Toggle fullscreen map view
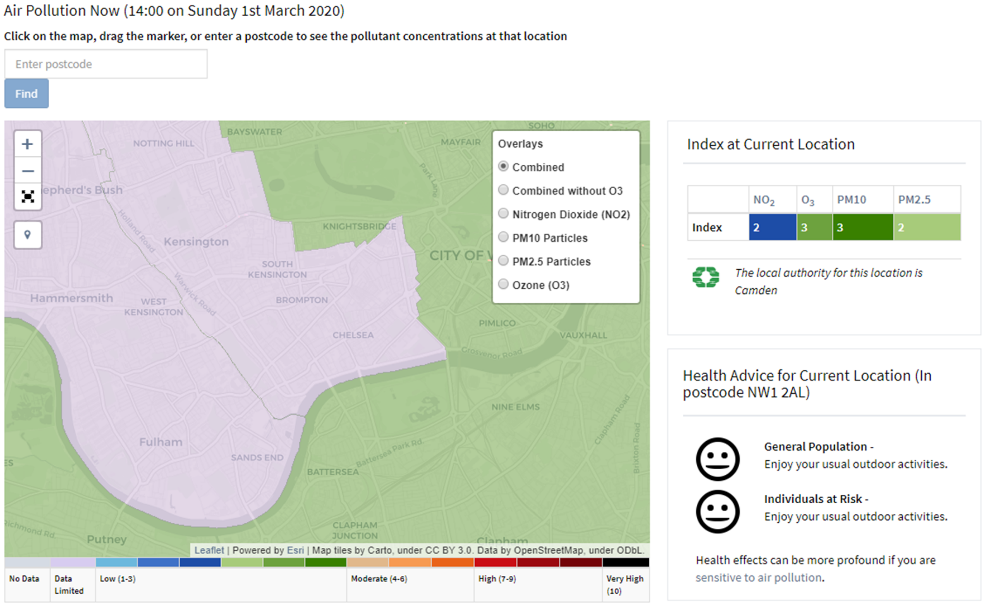This screenshot has height=606, width=991. (x=27, y=197)
